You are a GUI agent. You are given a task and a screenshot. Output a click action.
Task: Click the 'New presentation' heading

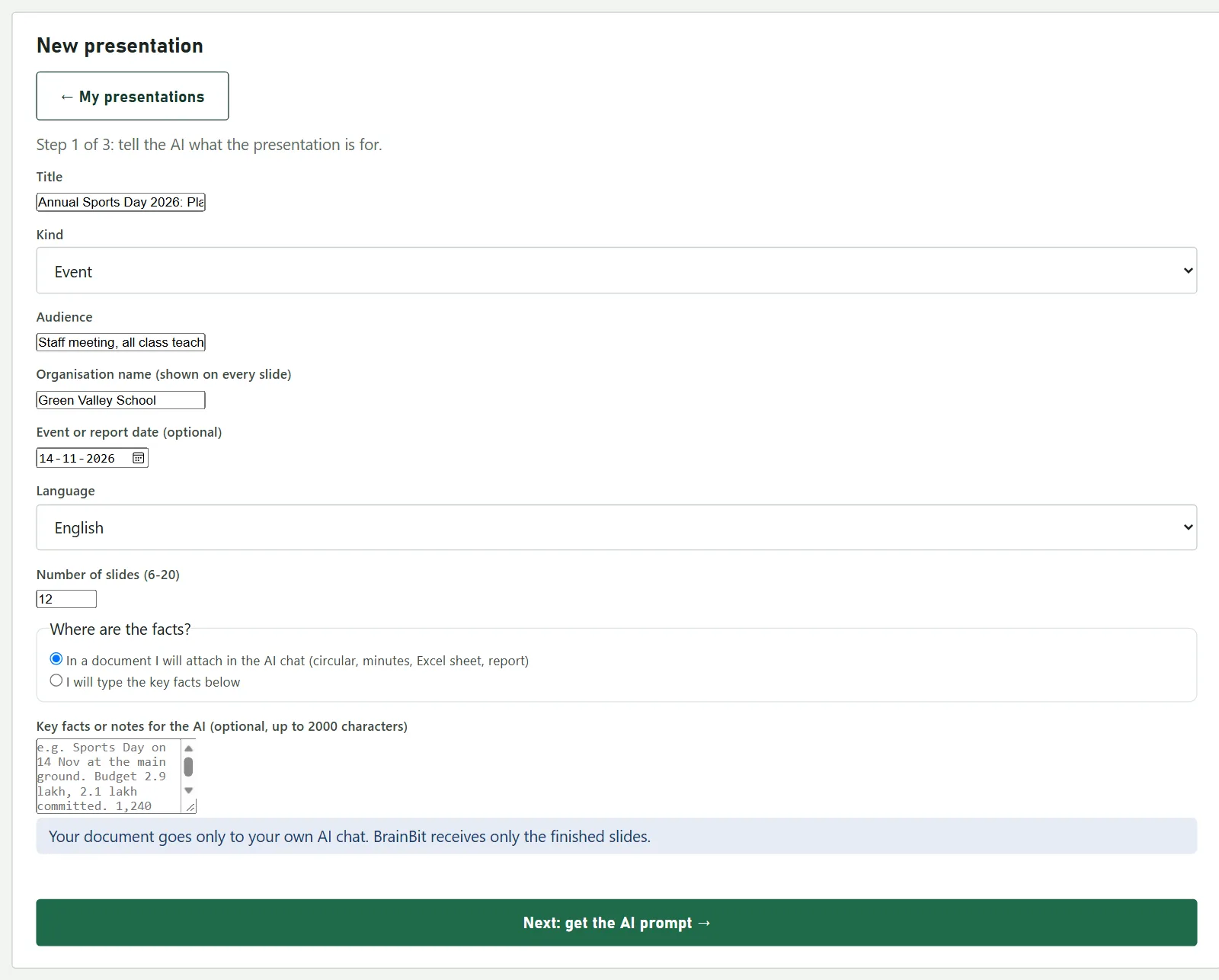coord(120,46)
